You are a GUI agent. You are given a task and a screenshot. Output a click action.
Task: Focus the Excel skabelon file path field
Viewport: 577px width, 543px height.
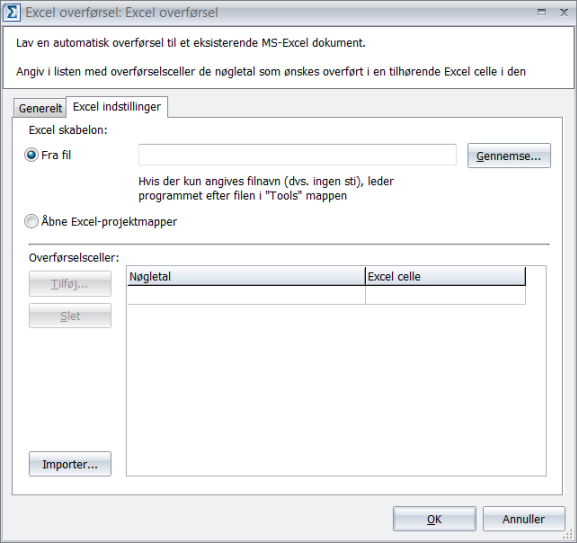(297, 155)
